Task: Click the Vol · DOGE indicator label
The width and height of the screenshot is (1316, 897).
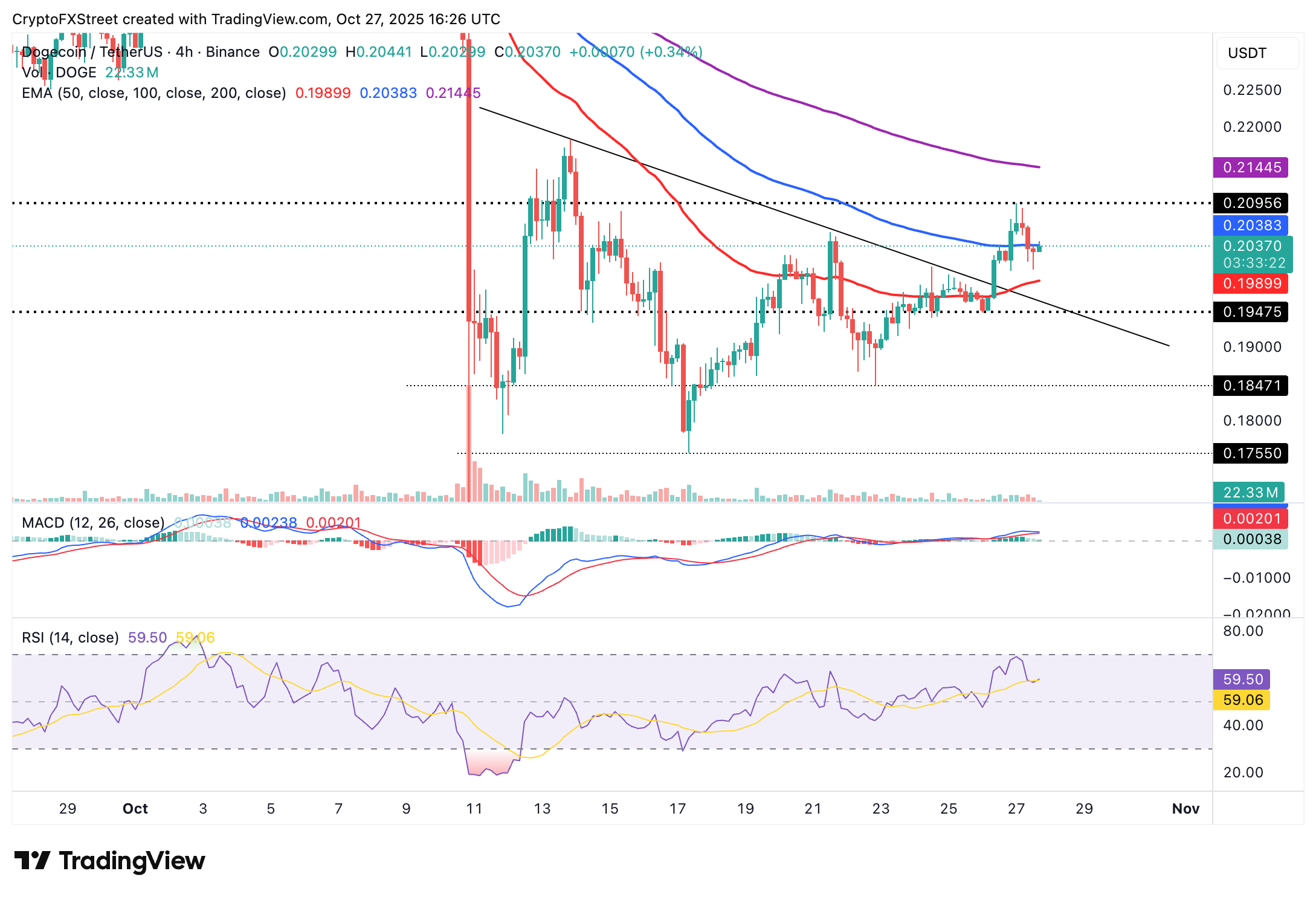Action: tap(57, 72)
